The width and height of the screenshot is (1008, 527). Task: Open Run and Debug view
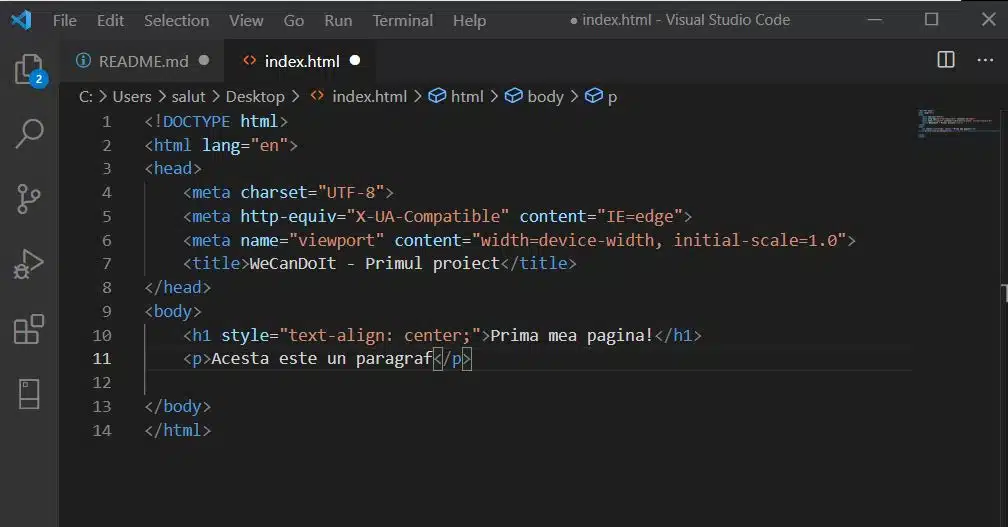(29, 264)
